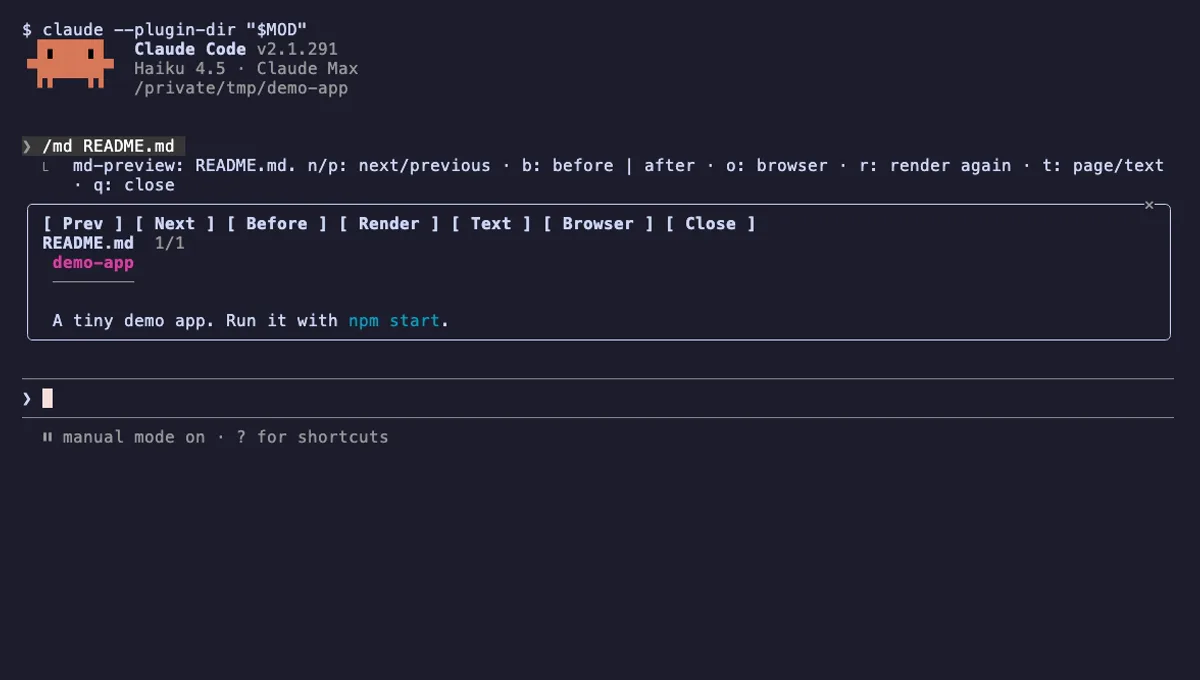The width and height of the screenshot is (1200, 680).
Task: Click 'o: browser' shortcut hint
Action: (x=777, y=166)
